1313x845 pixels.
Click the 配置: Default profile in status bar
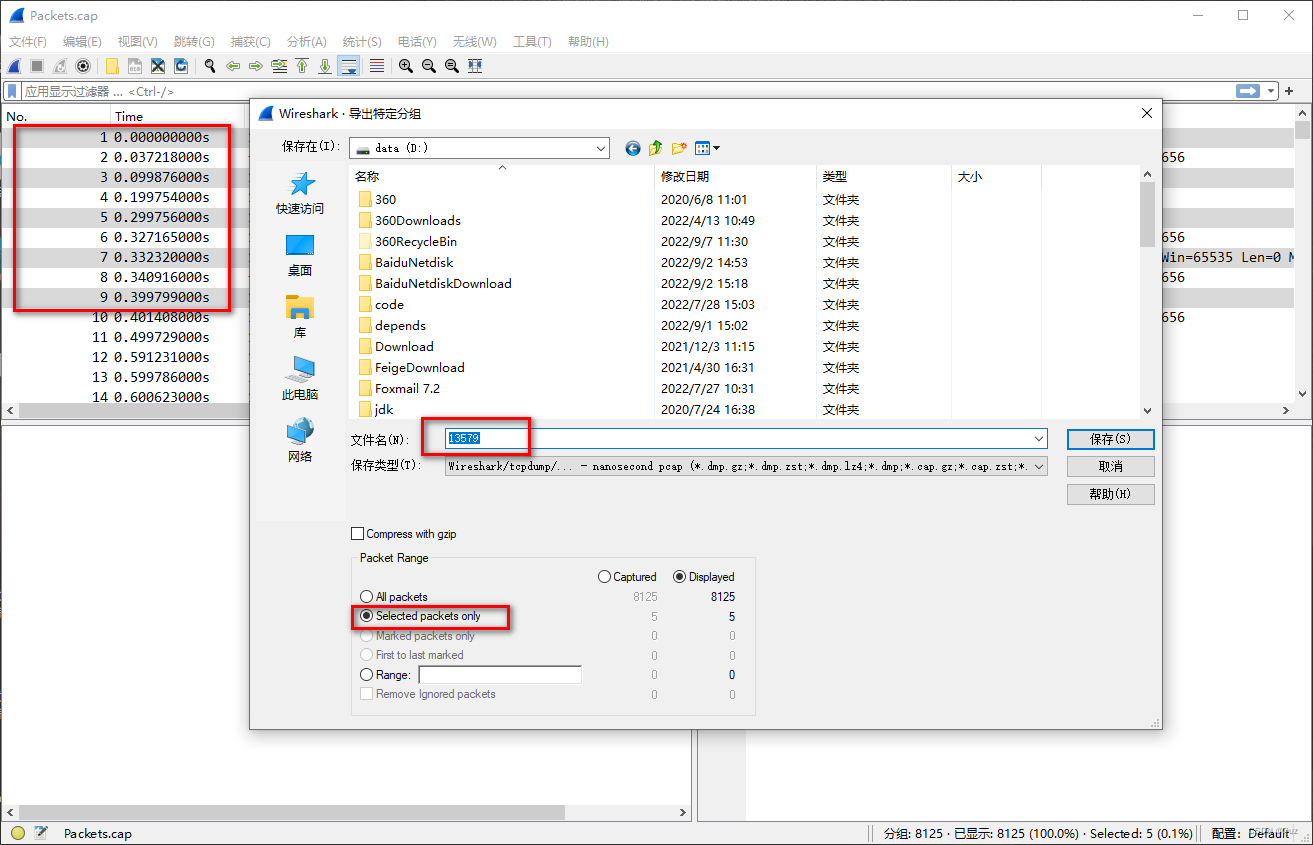[1251, 833]
